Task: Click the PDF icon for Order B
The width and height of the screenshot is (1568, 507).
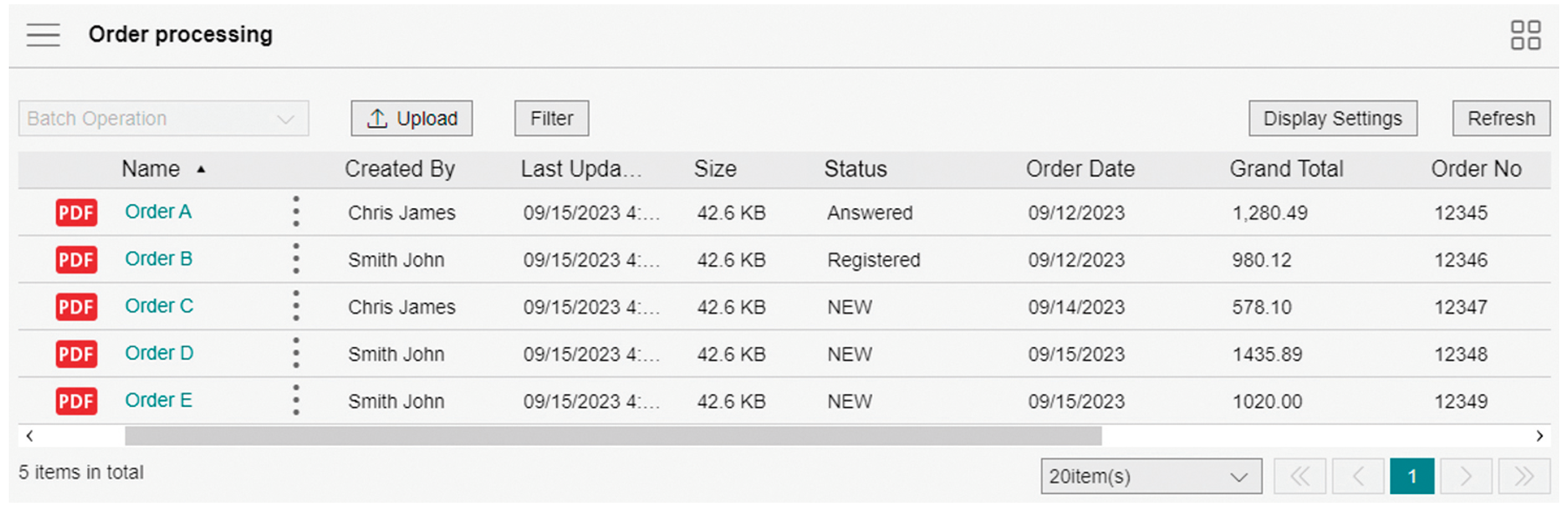Action: [x=77, y=260]
